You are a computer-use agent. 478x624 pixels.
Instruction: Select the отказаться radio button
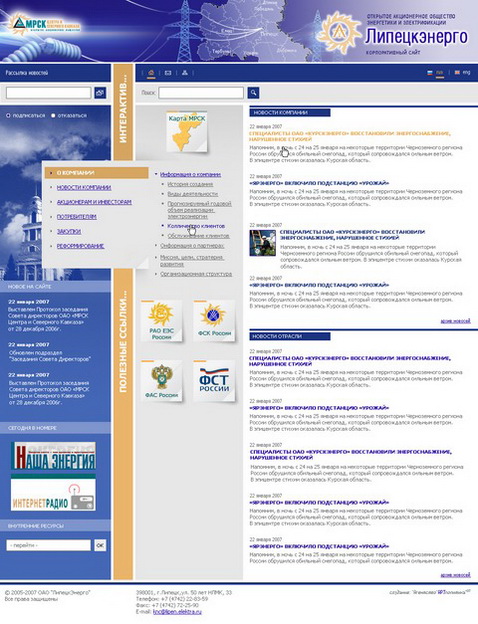click(53, 115)
